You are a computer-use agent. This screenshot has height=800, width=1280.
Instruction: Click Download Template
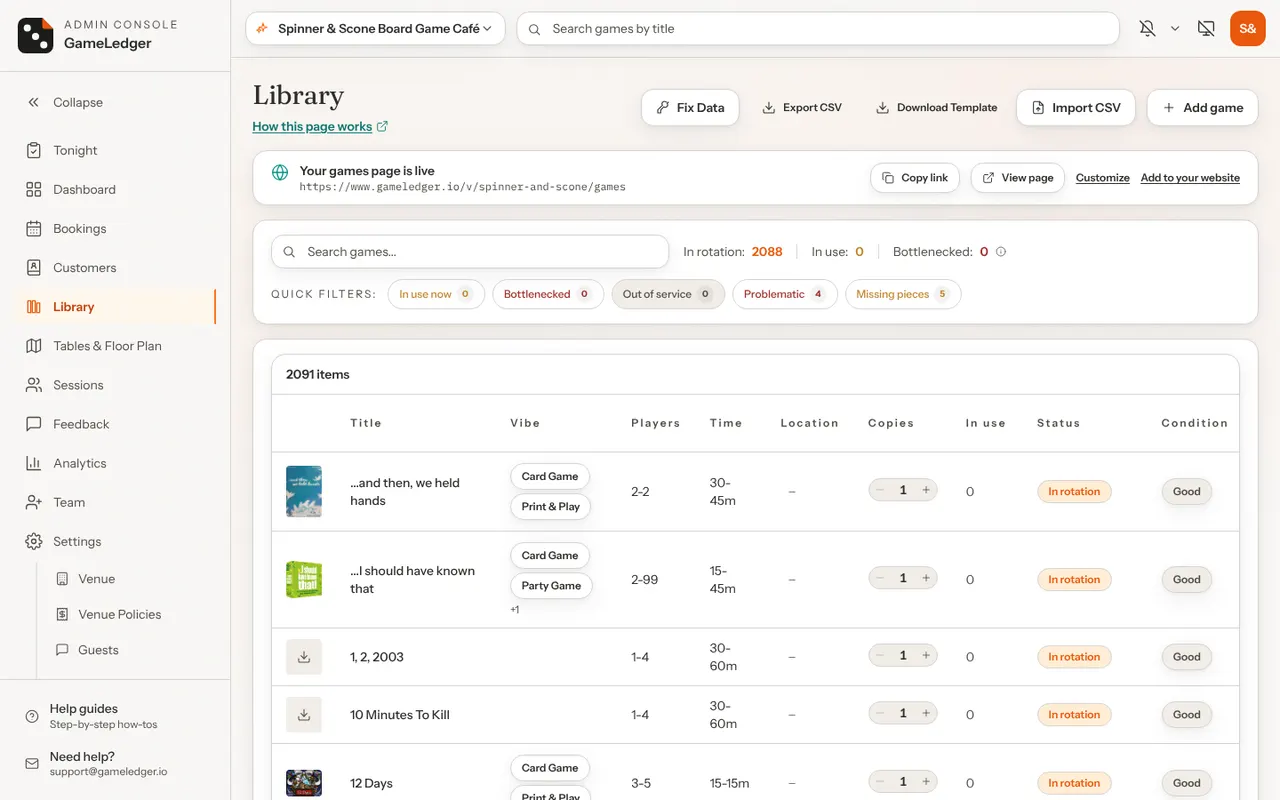coord(936,108)
